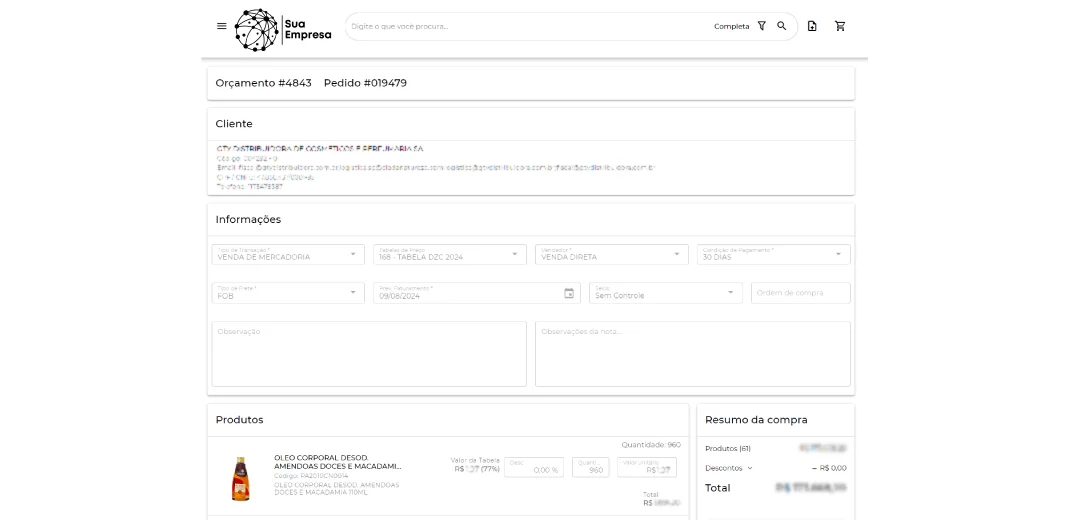Click the Completa search mode label
1069x520 pixels.
tap(731, 26)
